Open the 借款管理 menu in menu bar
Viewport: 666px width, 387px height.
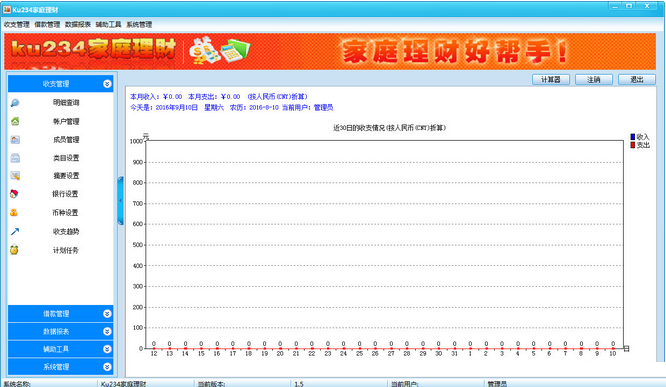(x=47, y=25)
